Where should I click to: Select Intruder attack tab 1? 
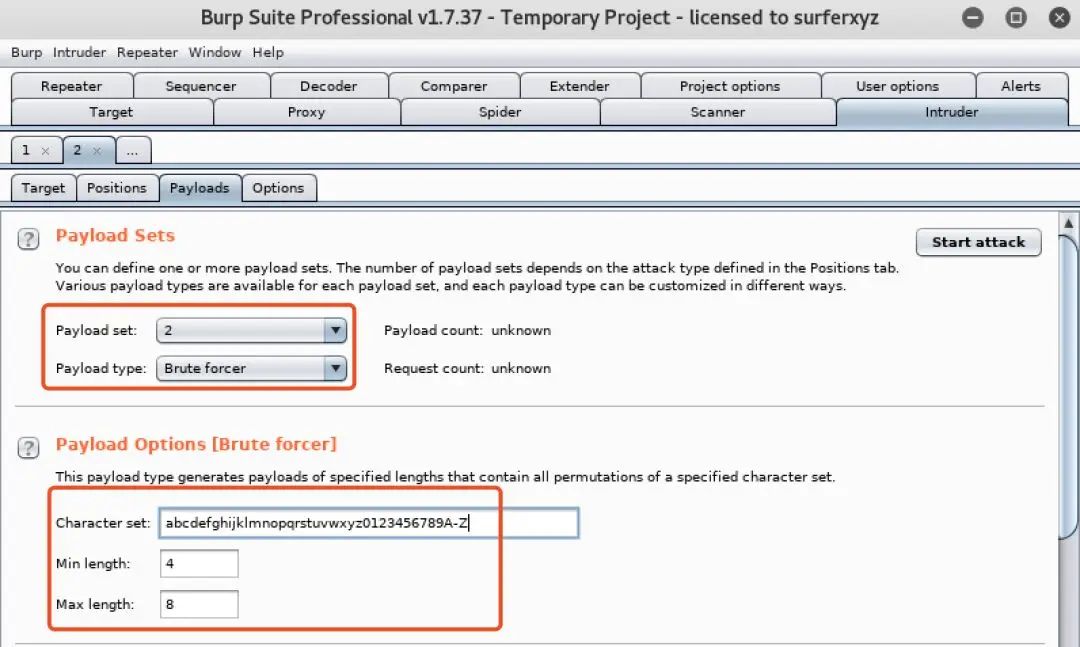26,150
